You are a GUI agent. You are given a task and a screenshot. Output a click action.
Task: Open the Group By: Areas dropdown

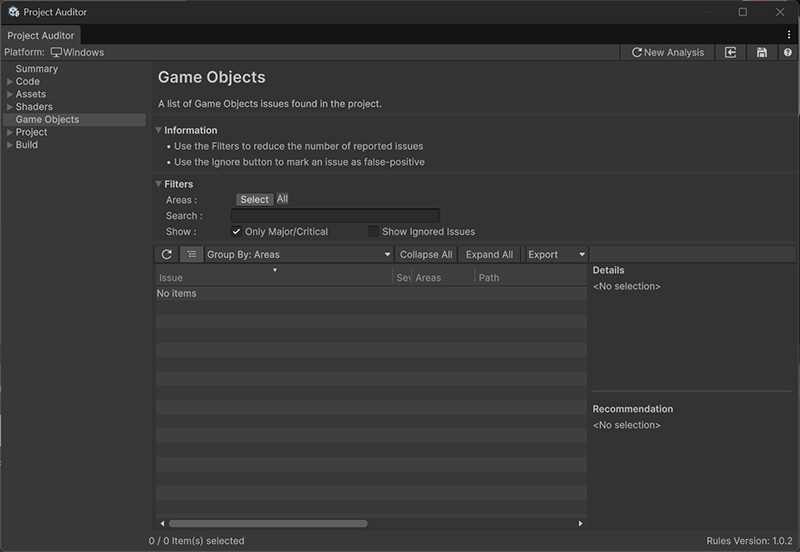click(298, 254)
